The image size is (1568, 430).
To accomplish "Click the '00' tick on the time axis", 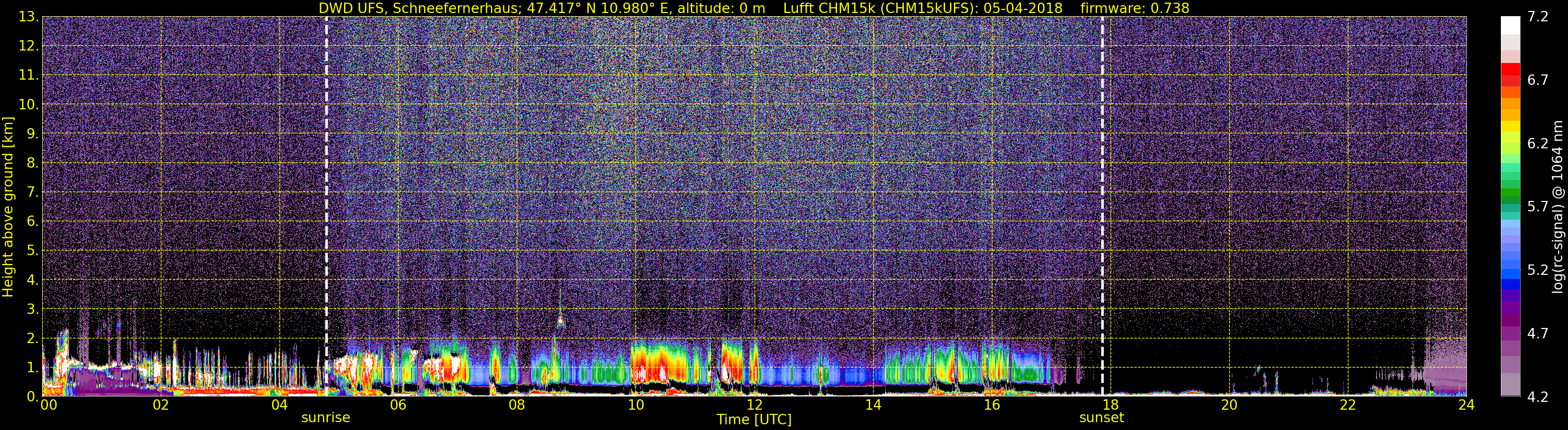I will point(48,405).
